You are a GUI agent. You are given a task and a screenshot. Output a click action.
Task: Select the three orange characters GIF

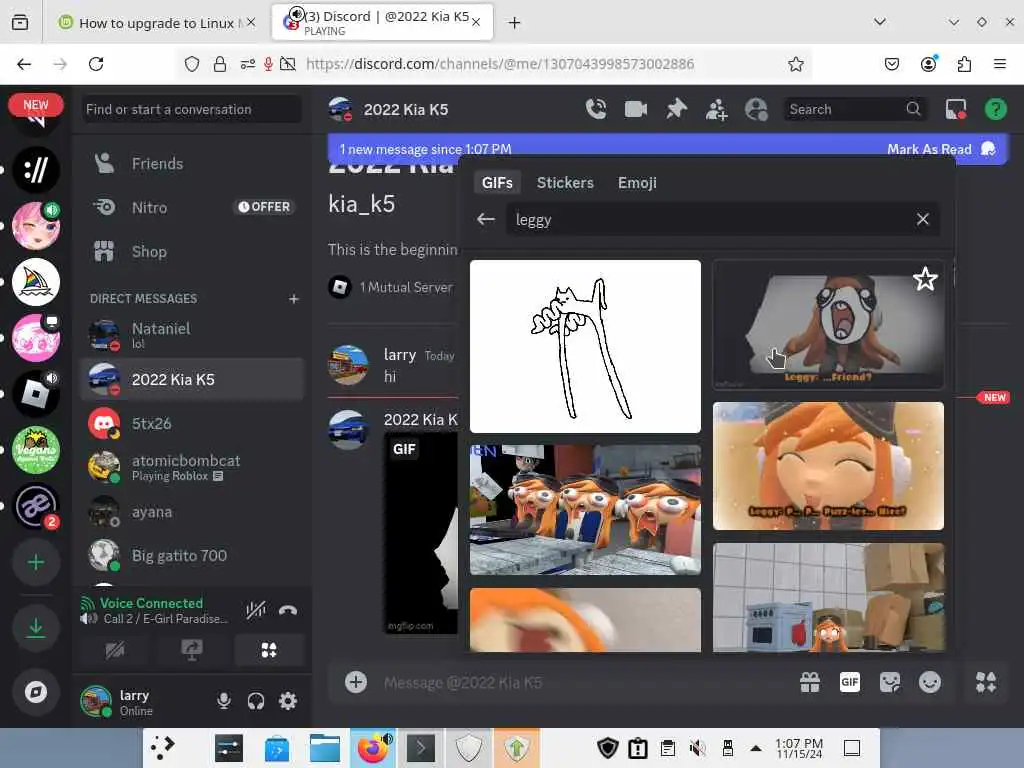click(585, 509)
